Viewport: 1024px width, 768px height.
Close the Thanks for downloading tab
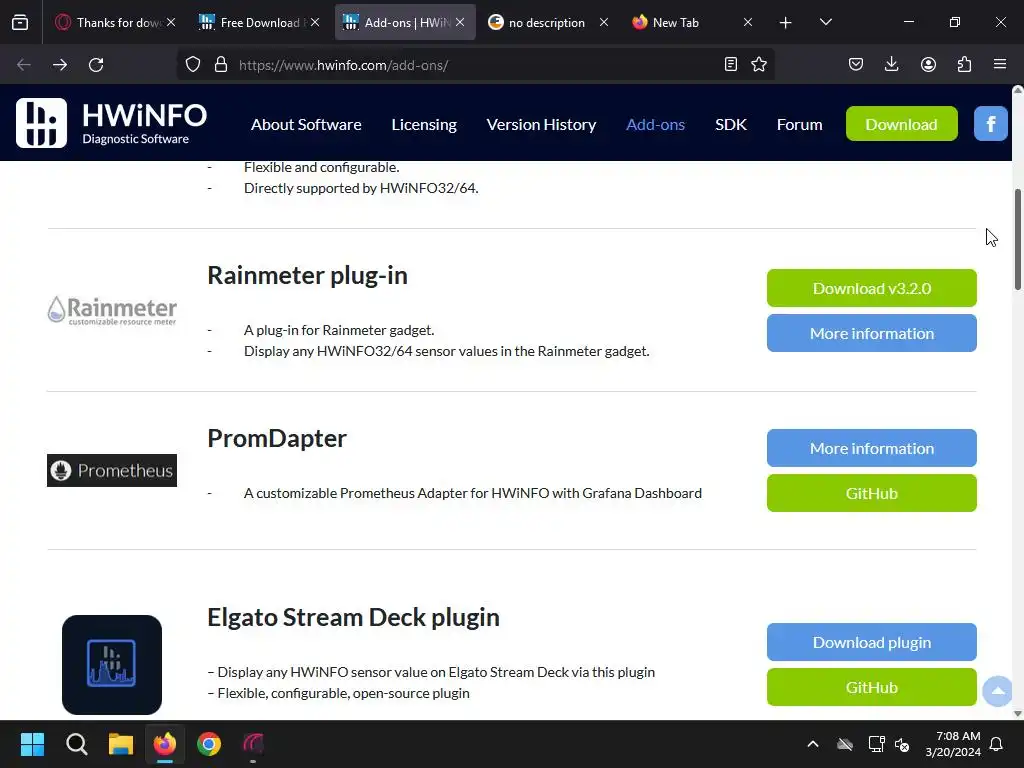[170, 22]
